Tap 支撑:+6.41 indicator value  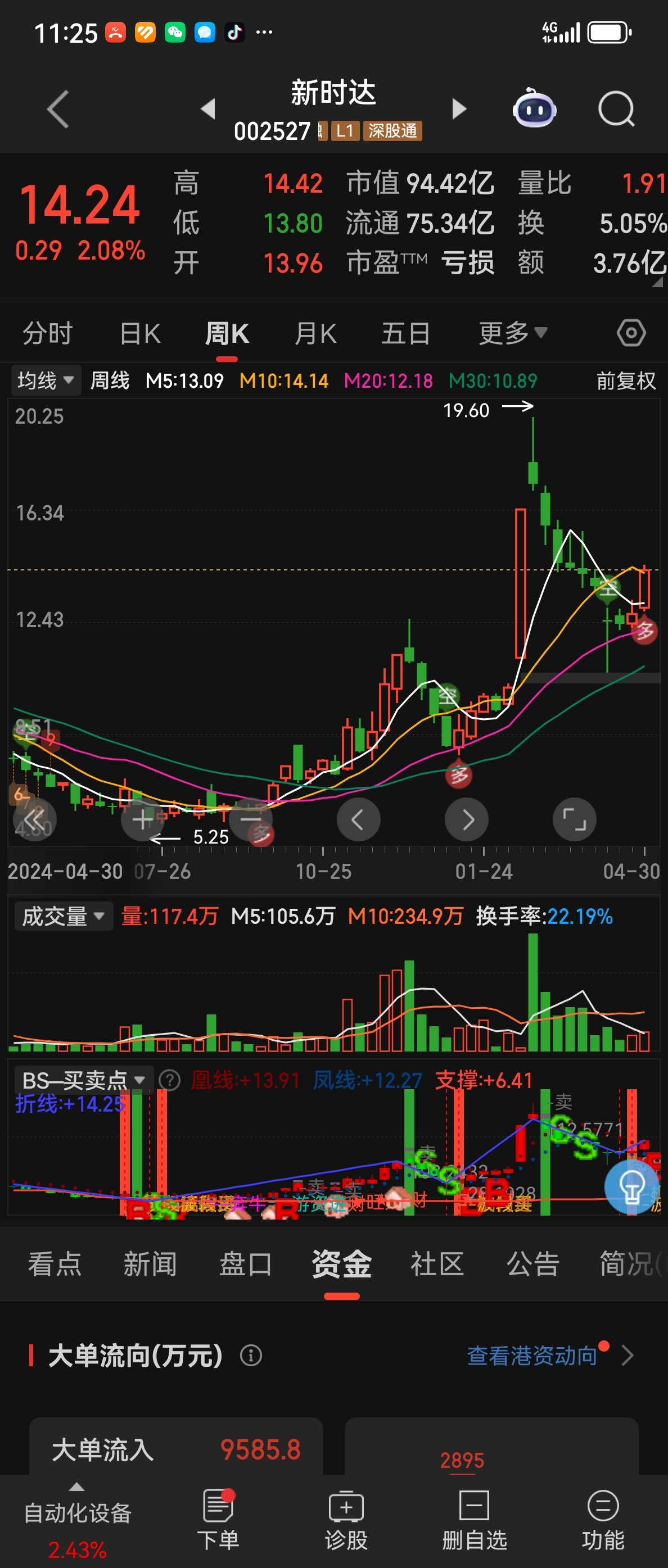point(484,1080)
